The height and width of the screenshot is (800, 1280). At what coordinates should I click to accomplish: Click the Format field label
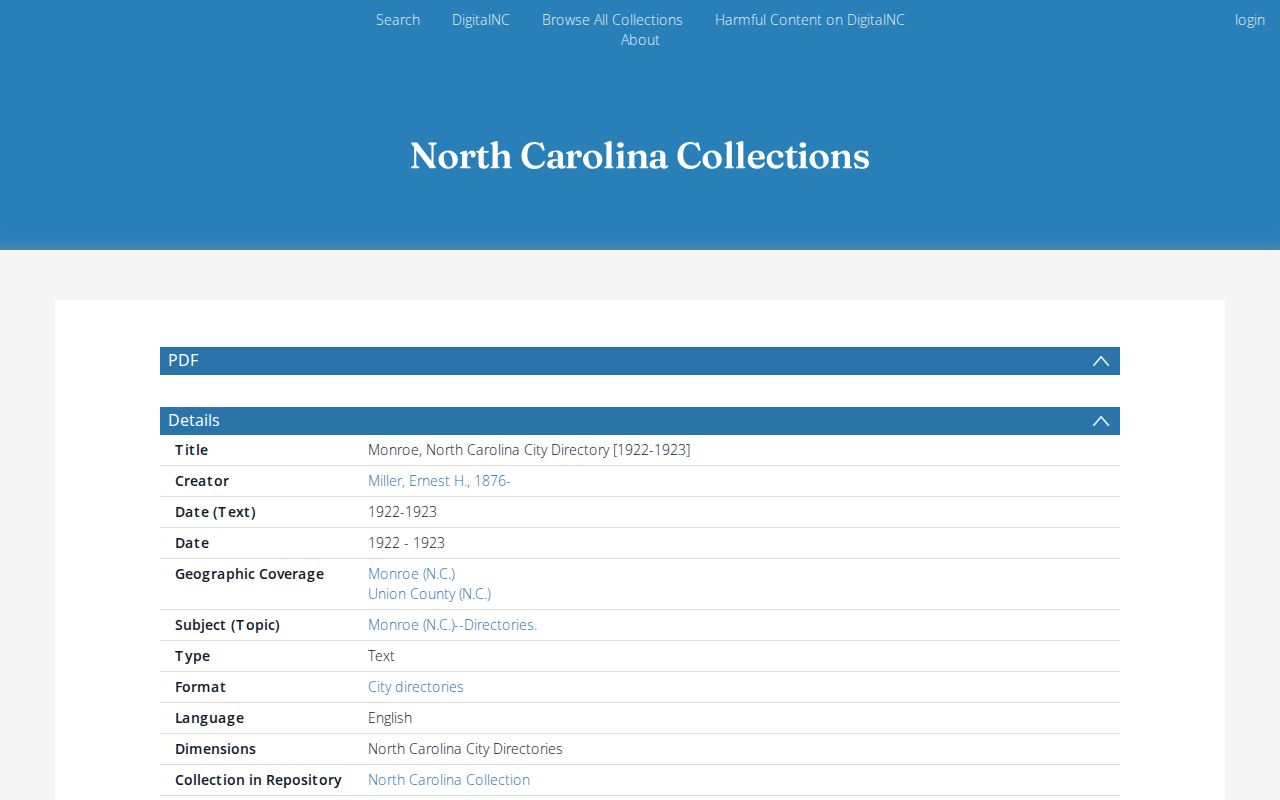[x=200, y=687]
